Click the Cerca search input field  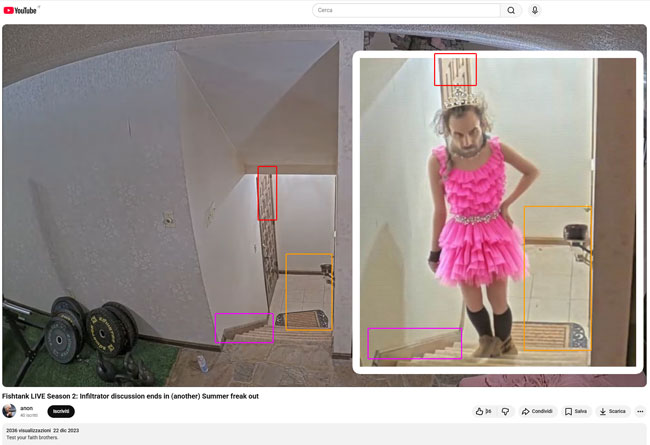coord(405,10)
